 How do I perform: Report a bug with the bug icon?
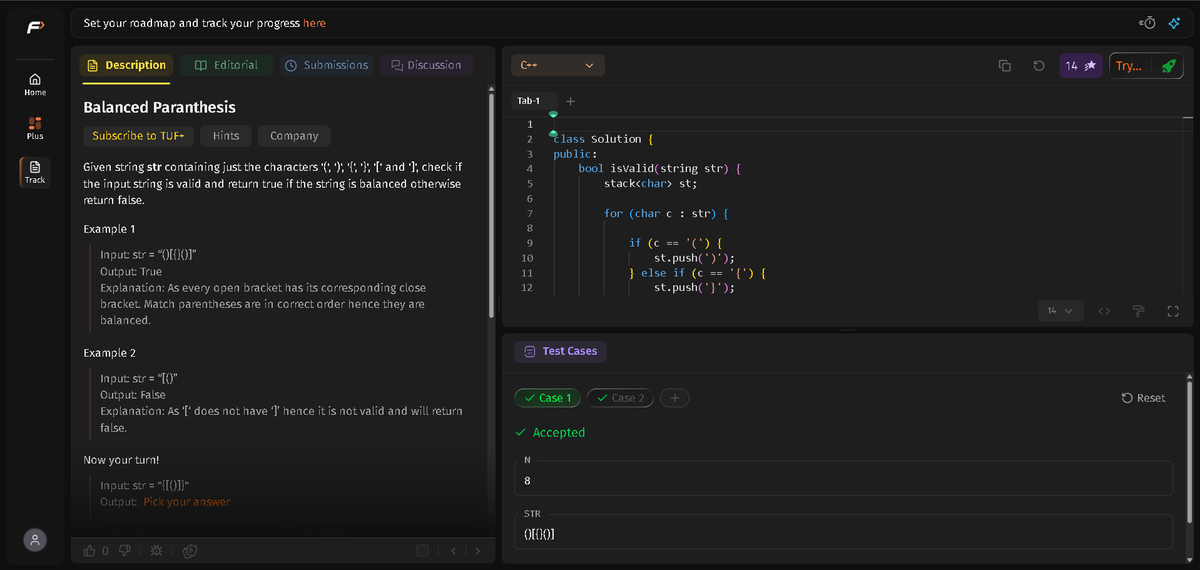click(x=157, y=550)
